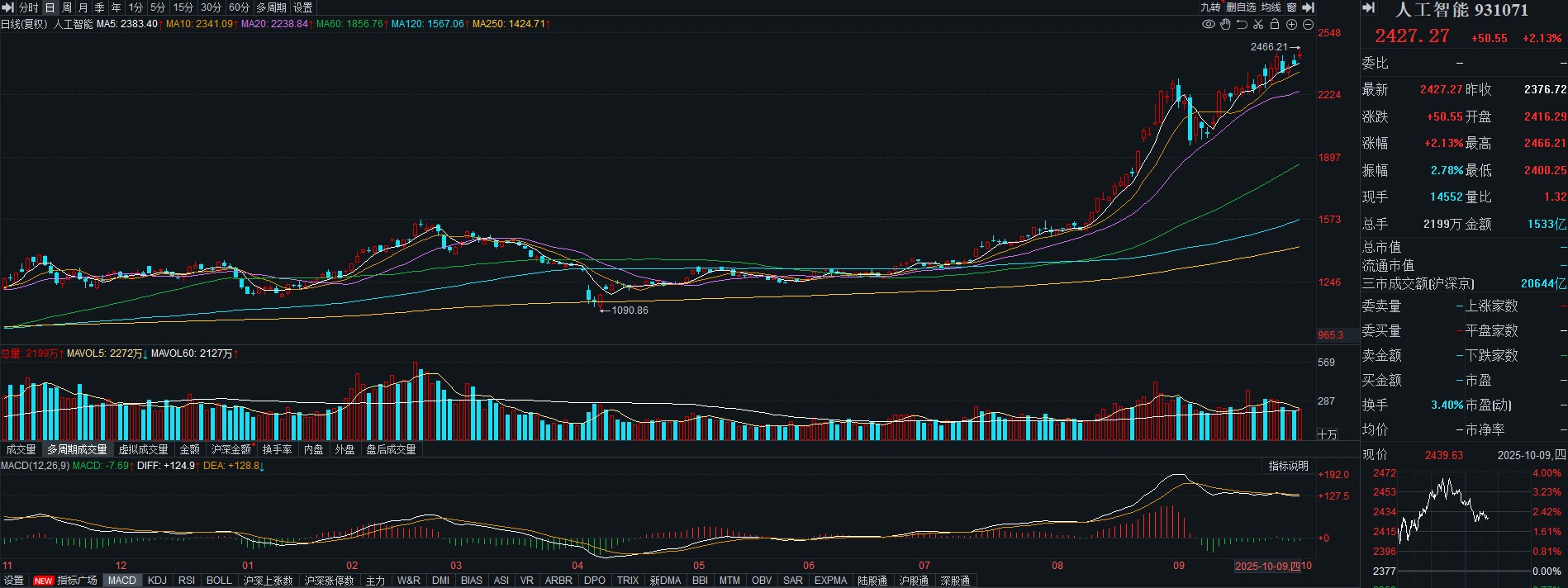This screenshot has width=1568, height=588.
Task: Select the 周 weekly period tab
Action: click(67, 7)
